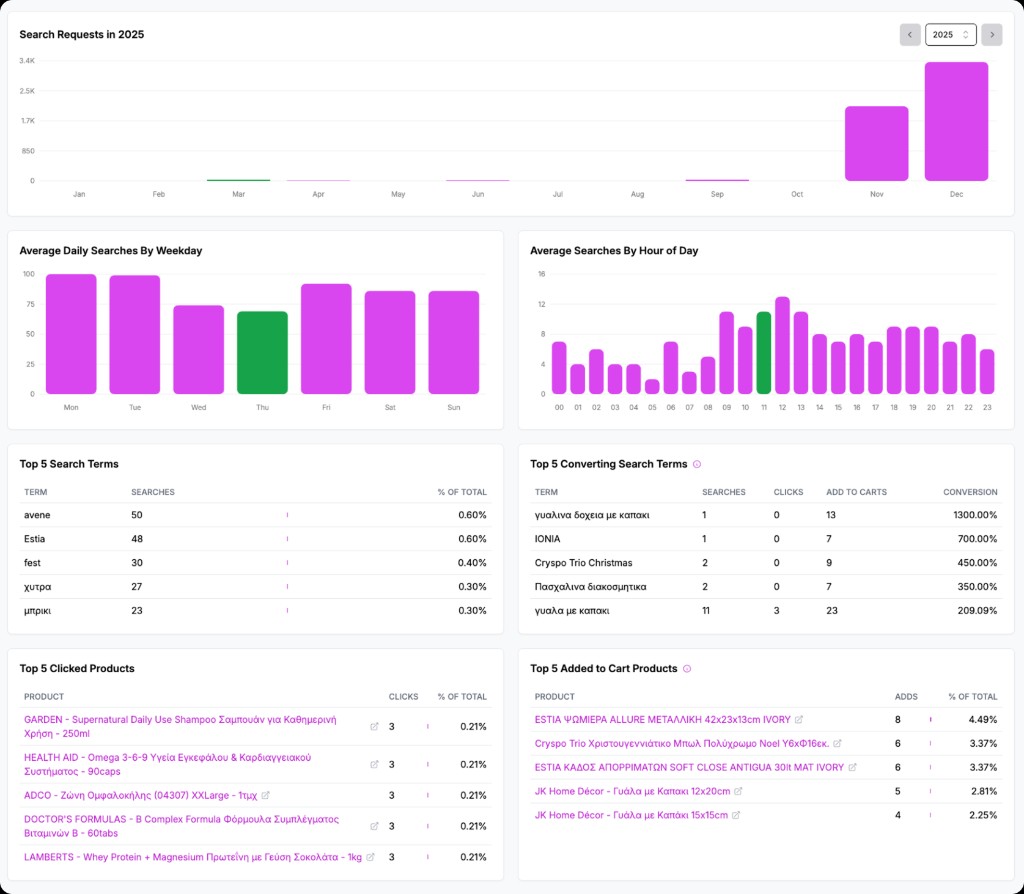This screenshot has width=1024, height=894.
Task: Click the November bar in Search Requests chart
Action: point(876,143)
